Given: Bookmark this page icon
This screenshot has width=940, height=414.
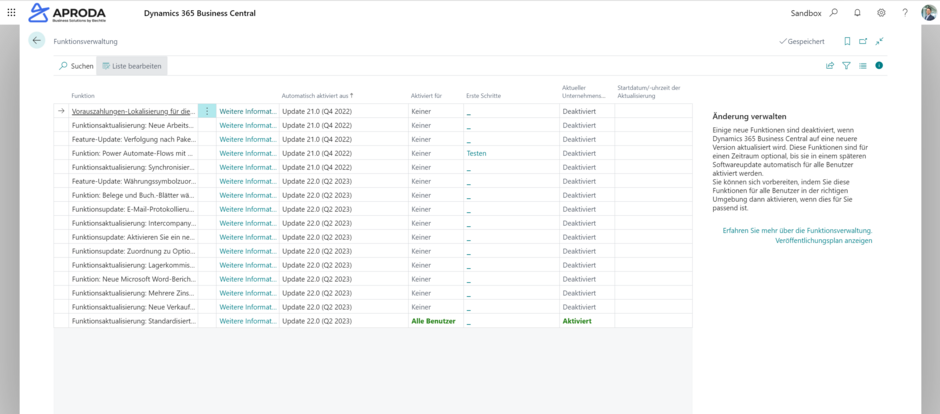Looking at the screenshot, I should (x=847, y=41).
